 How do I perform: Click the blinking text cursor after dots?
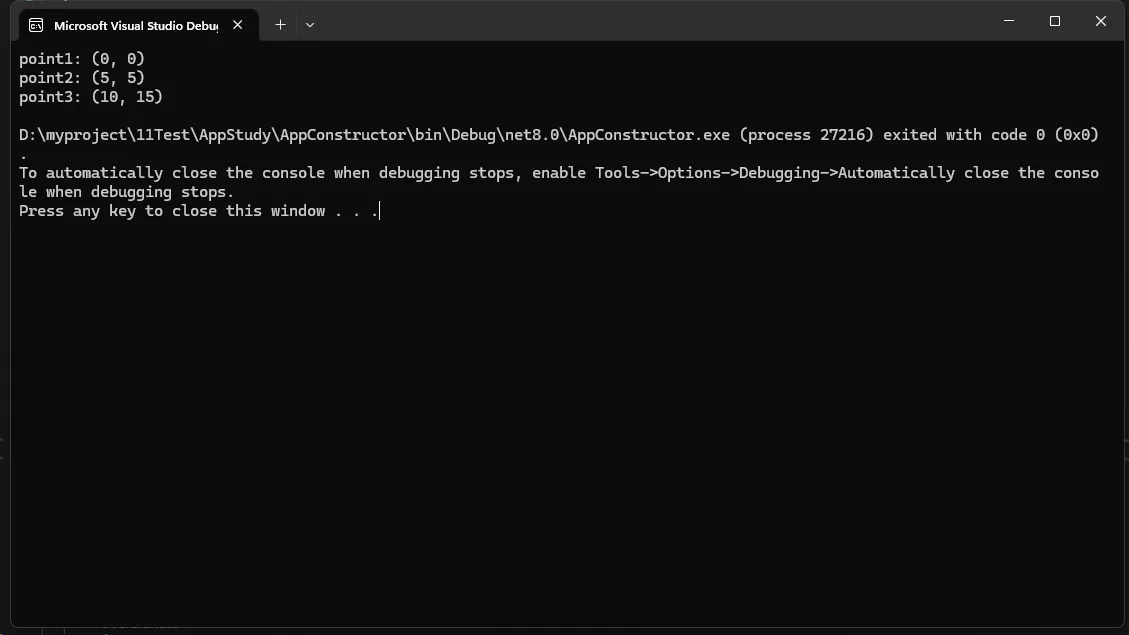point(379,211)
